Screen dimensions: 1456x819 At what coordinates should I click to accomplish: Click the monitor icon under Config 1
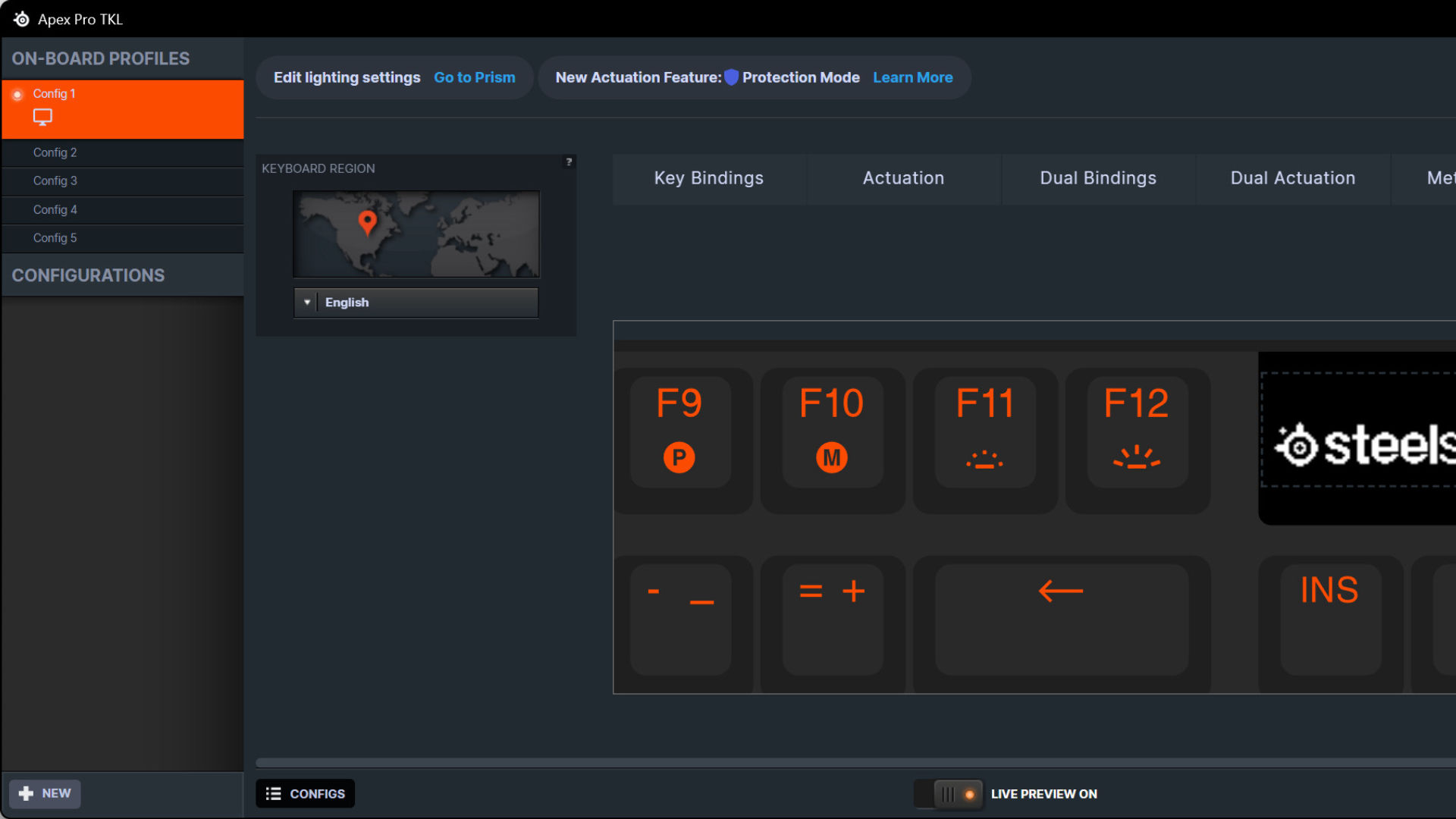(x=42, y=117)
